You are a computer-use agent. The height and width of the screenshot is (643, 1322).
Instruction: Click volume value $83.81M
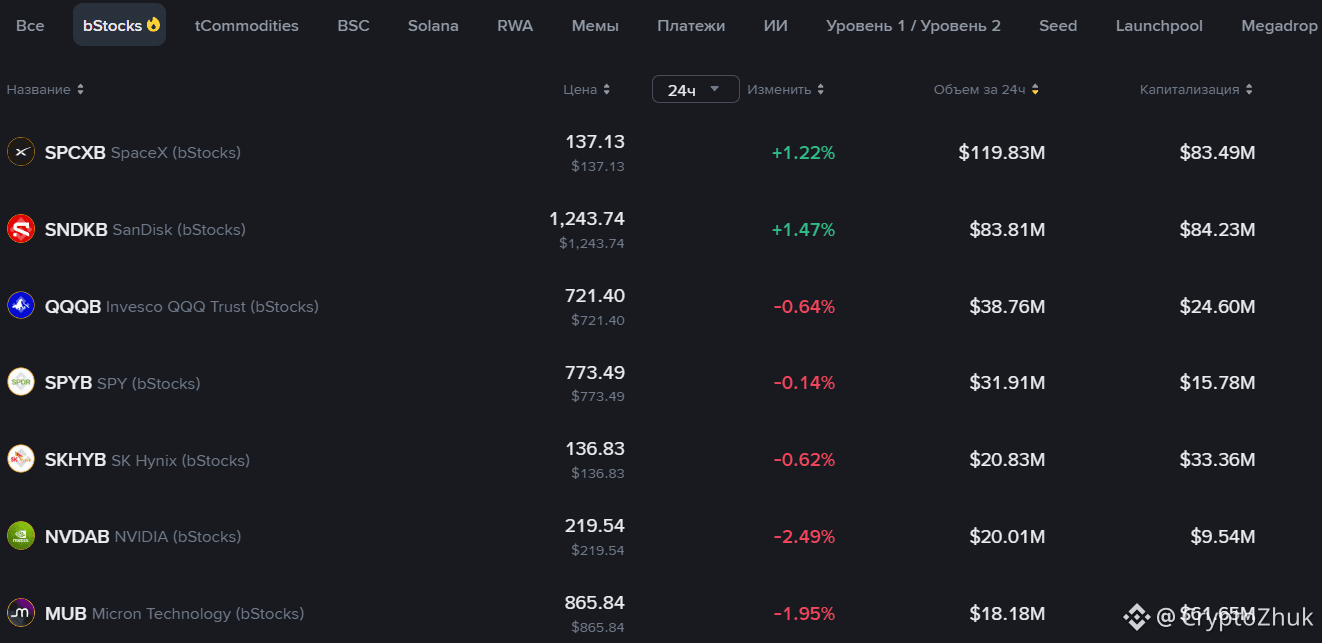(1007, 230)
